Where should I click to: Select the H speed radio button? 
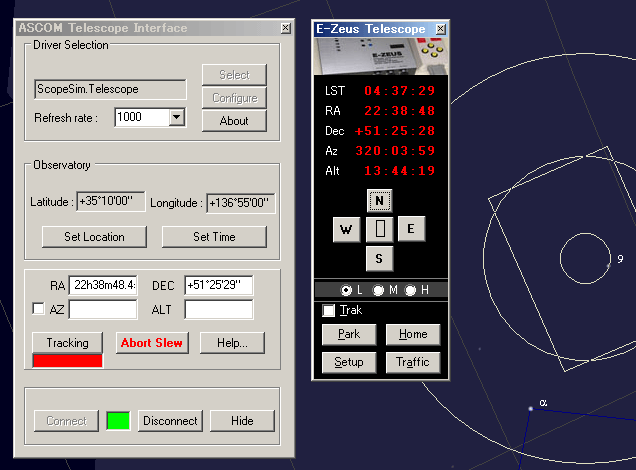pyautogui.click(x=410, y=290)
